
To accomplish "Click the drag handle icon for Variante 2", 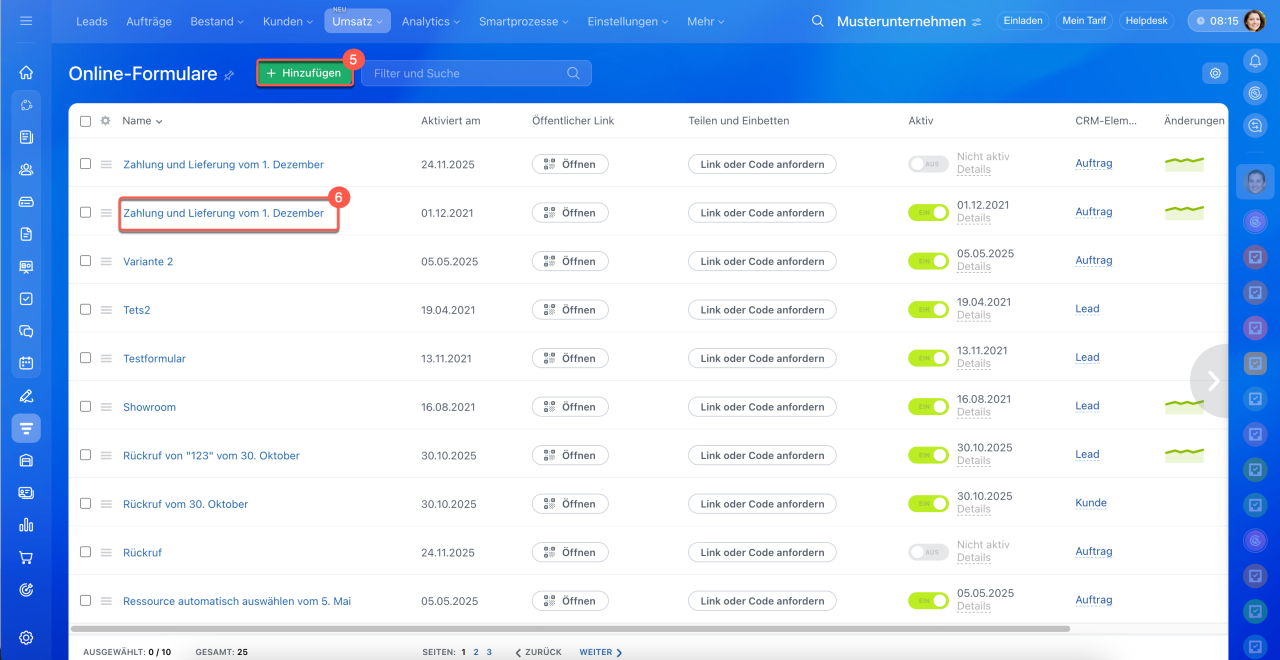I will pos(106,261).
